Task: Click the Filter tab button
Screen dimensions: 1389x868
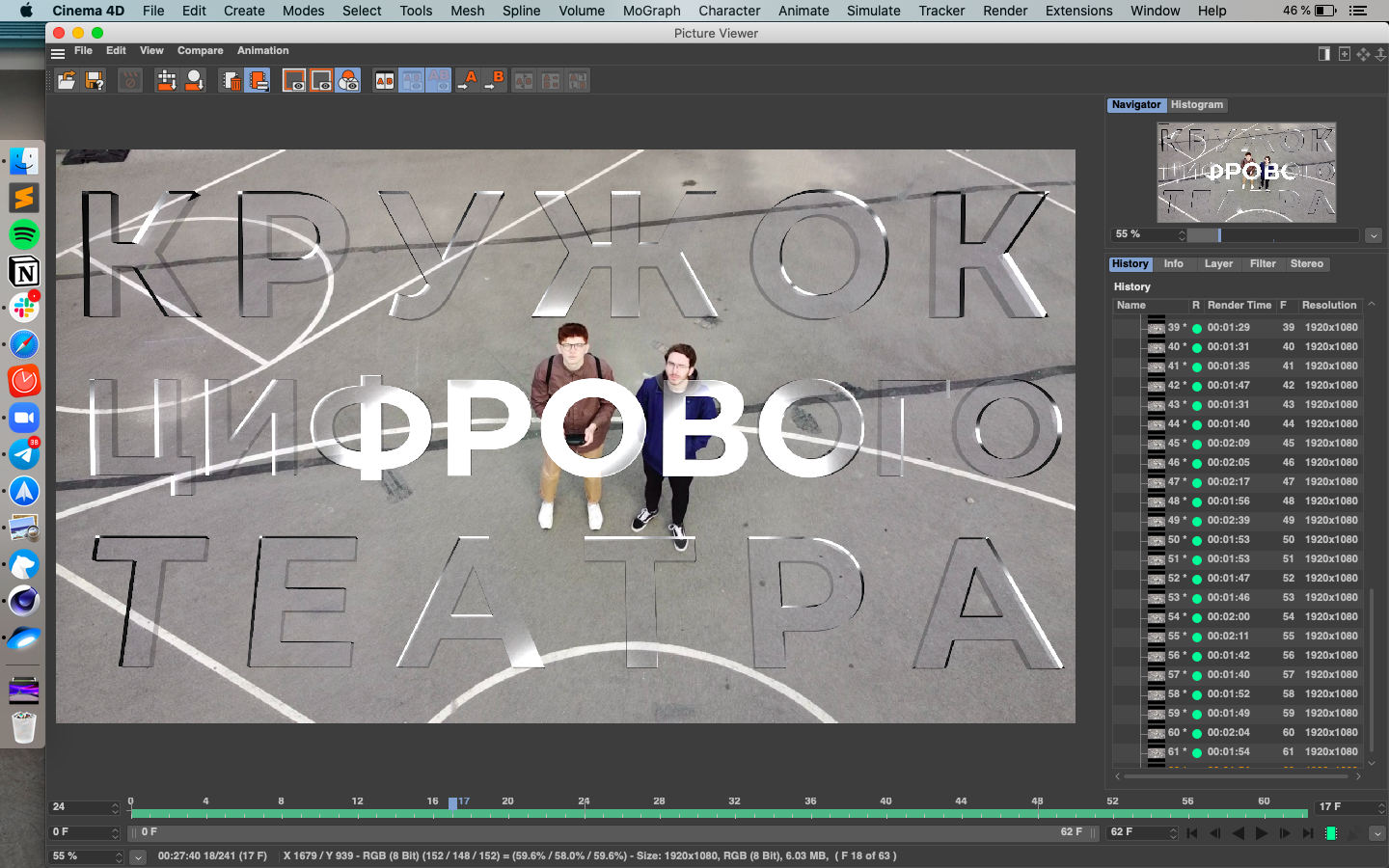Action: [x=1263, y=264]
